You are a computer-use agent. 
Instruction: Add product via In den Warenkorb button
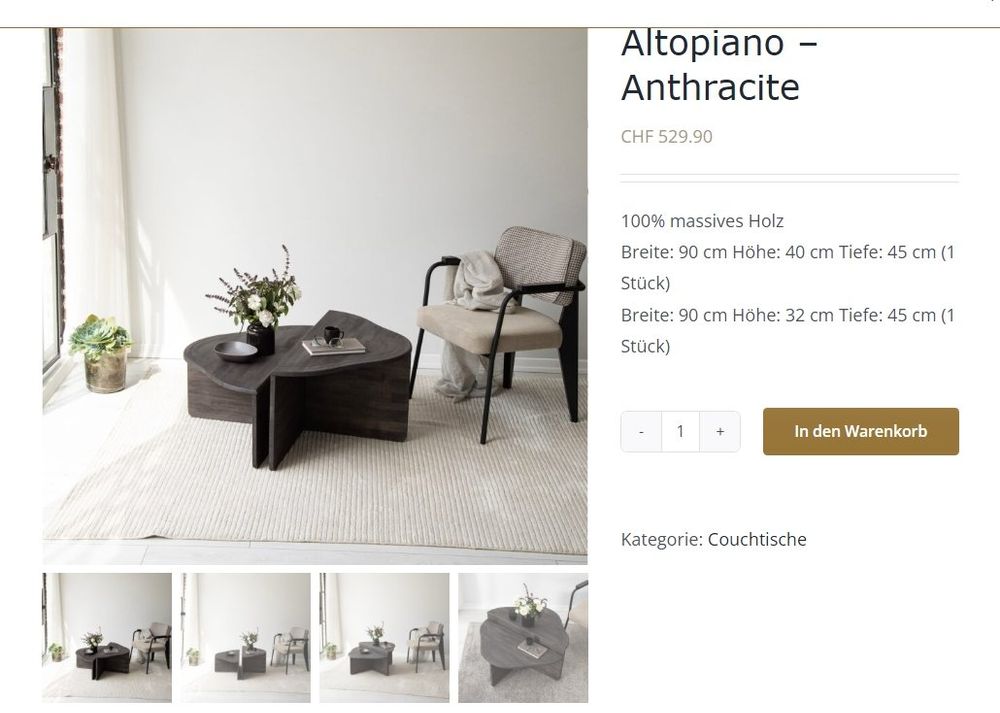[x=860, y=432]
